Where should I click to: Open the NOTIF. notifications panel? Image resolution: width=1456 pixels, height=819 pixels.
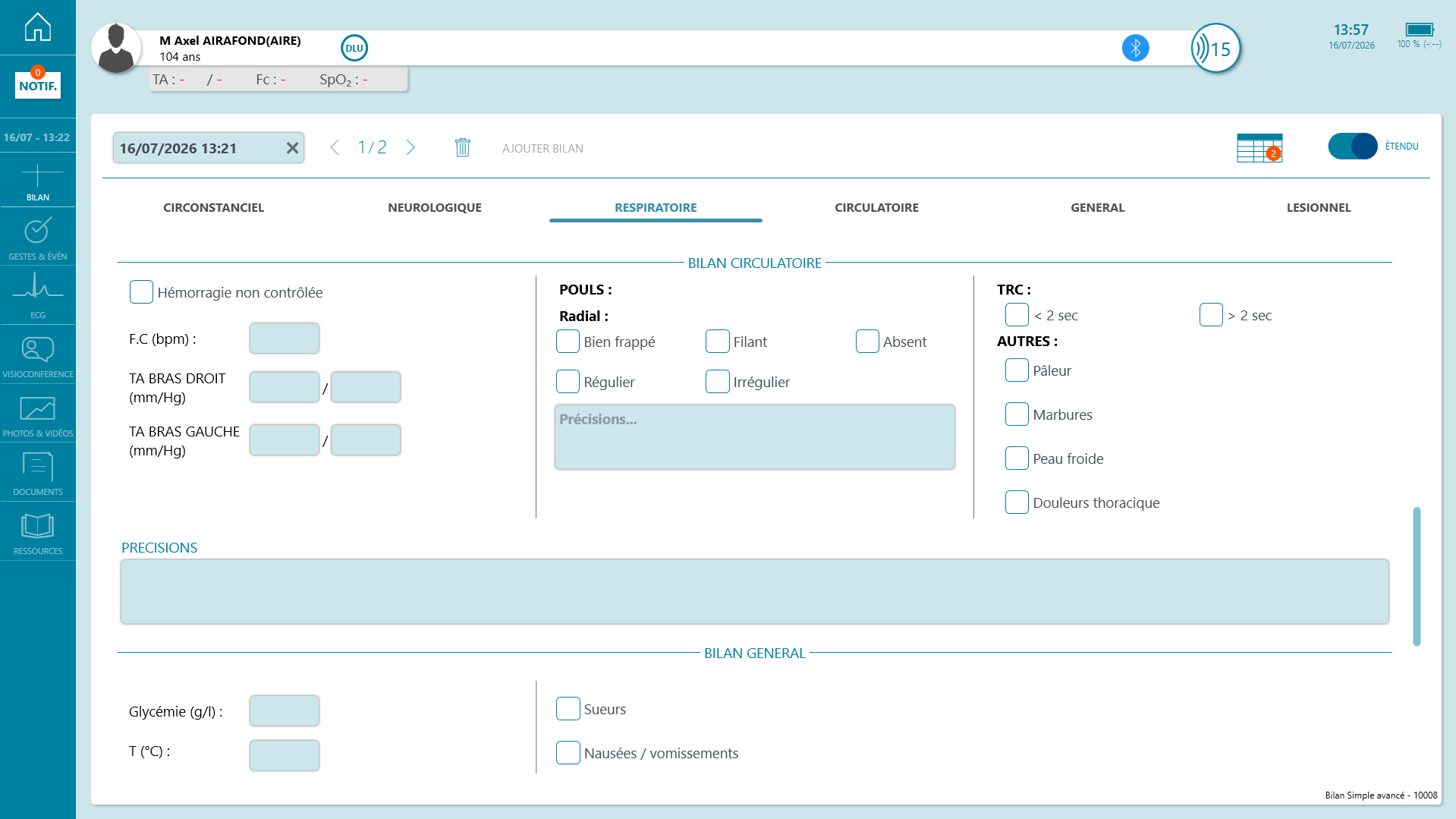click(x=38, y=83)
